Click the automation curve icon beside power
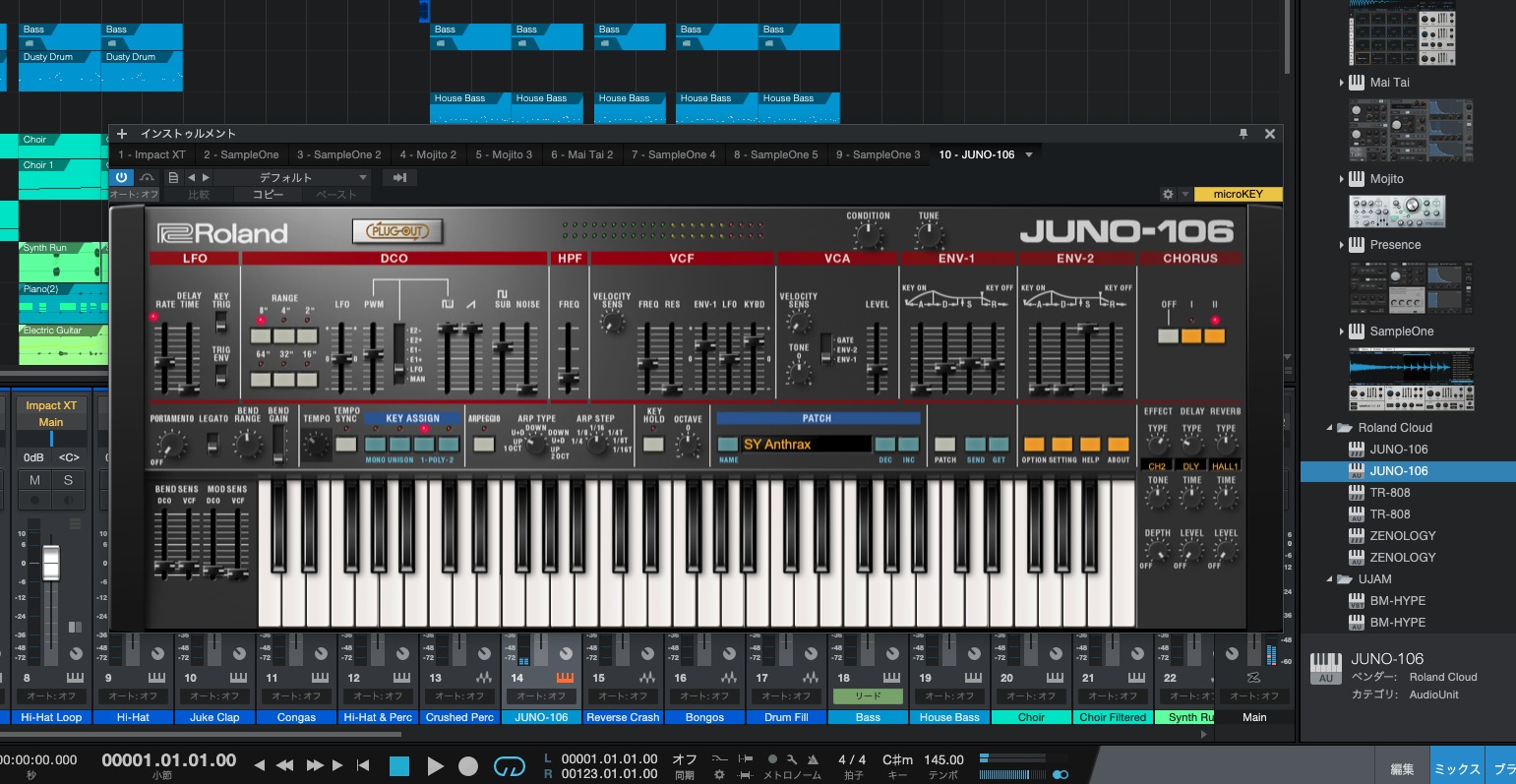The width and height of the screenshot is (1516, 784). click(147, 178)
